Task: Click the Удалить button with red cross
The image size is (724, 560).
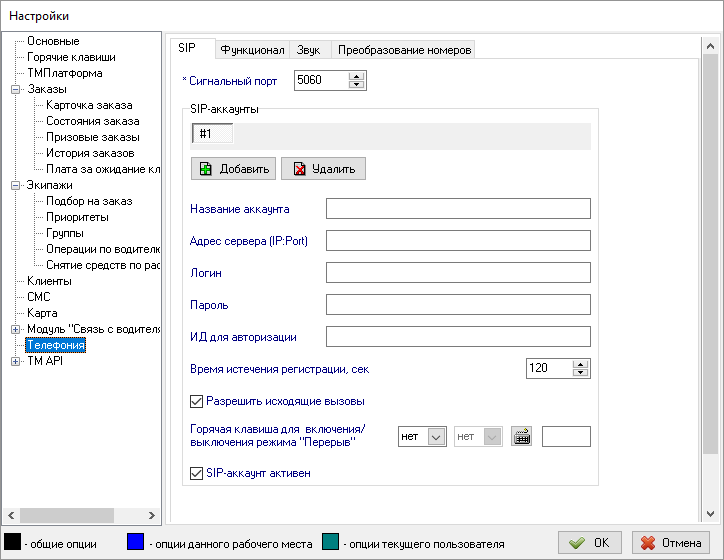Action: tap(323, 169)
